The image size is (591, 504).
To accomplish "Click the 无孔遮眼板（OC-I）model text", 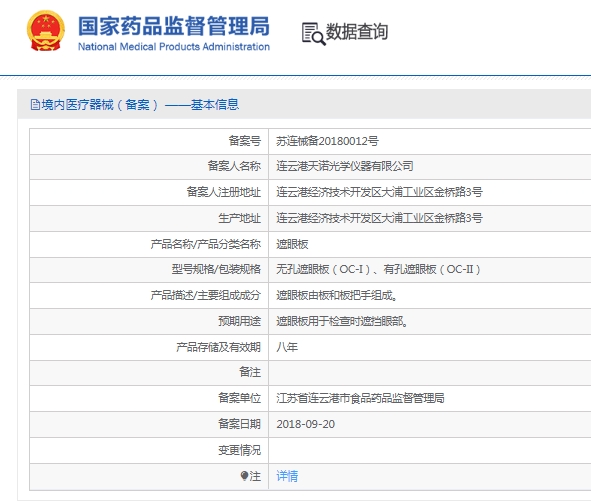I will click(x=323, y=270).
